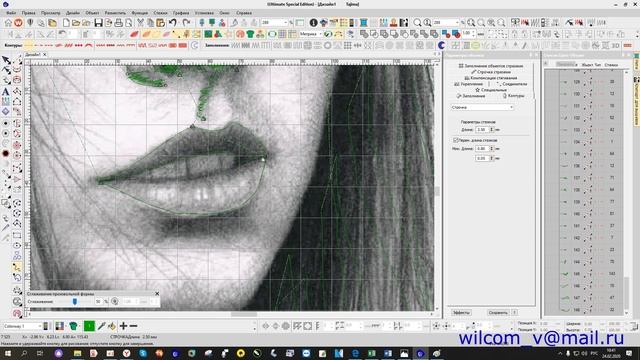The width and height of the screenshot is (640, 360).
Task: Click the smoothing slider handle
Action: click(x=75, y=302)
